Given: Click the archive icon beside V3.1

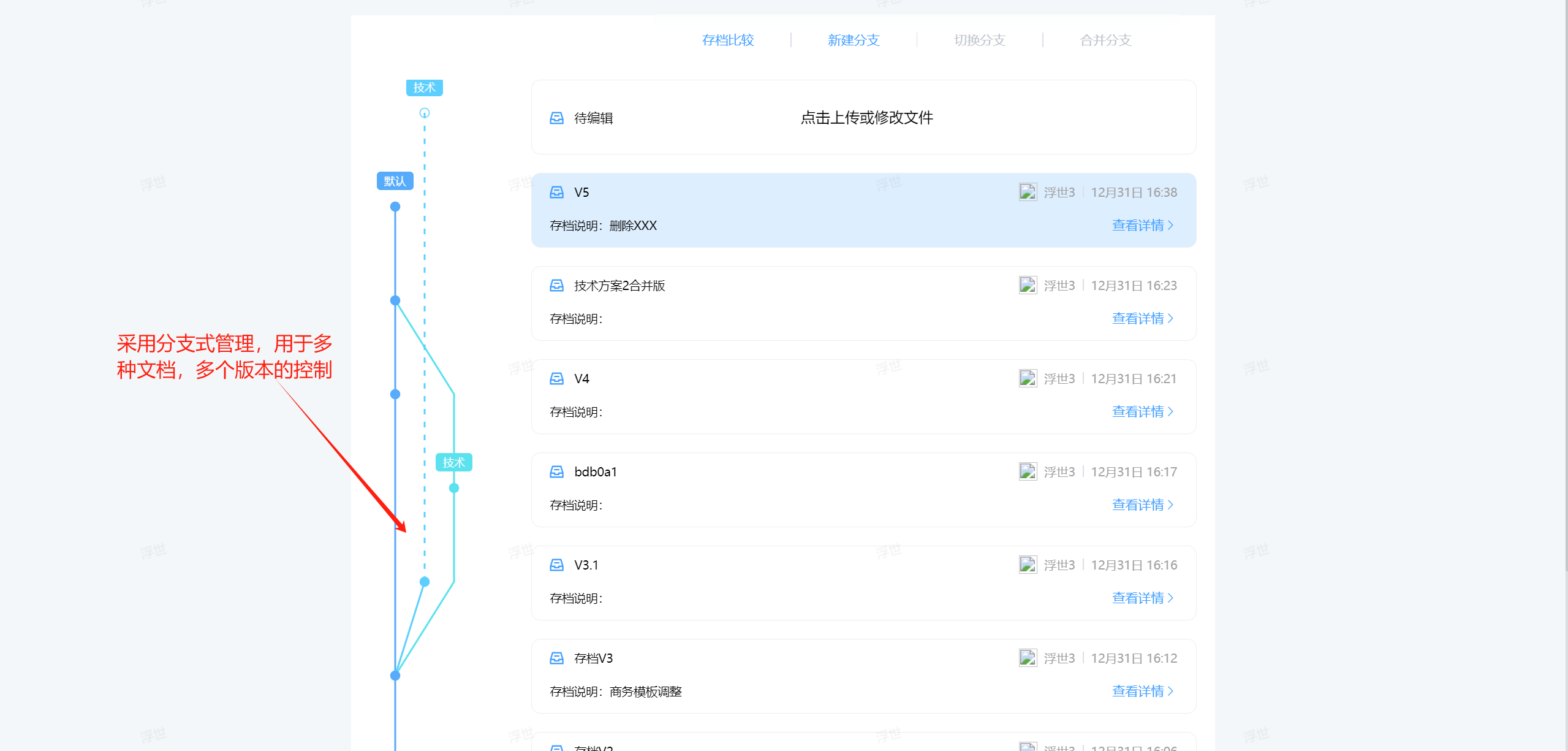Looking at the screenshot, I should [x=556, y=565].
